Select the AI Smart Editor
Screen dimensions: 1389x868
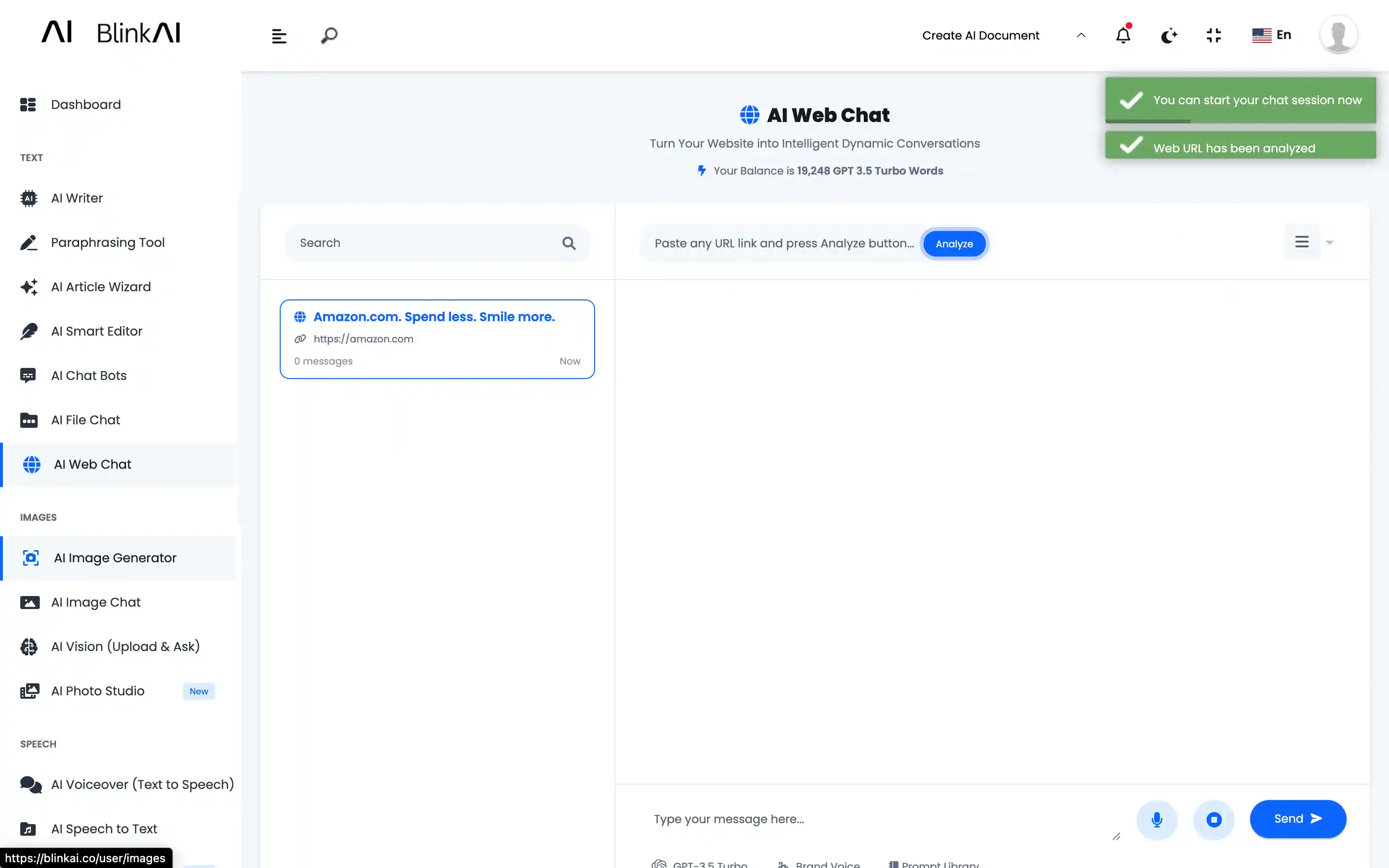click(96, 331)
